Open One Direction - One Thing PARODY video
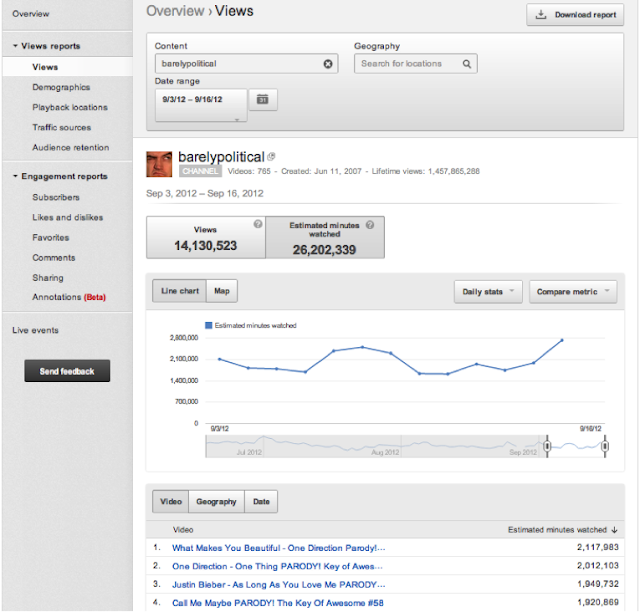640x612 pixels. (277, 566)
